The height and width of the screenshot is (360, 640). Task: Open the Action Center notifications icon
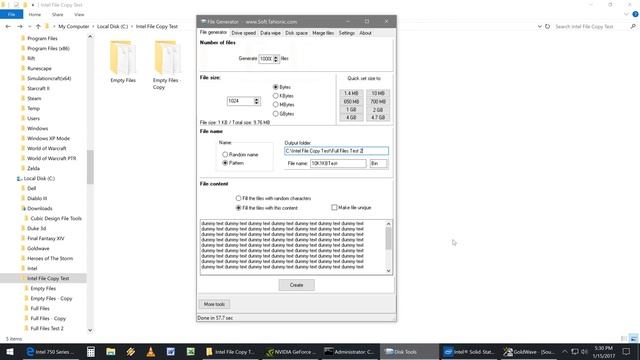(x=627, y=351)
